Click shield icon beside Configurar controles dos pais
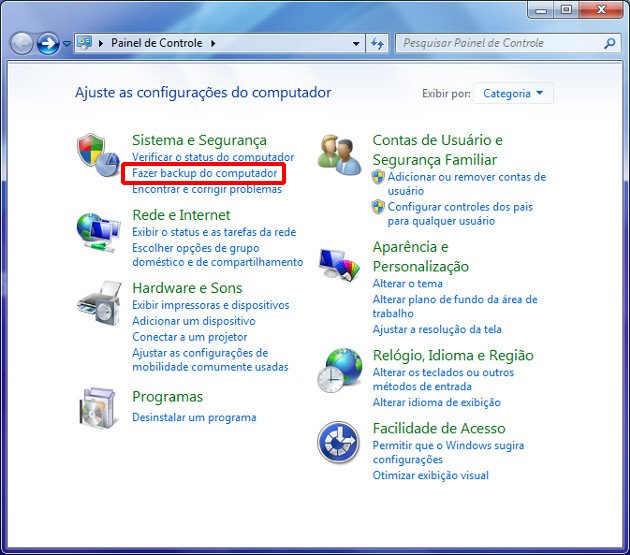This screenshot has width=630, height=555. [x=378, y=207]
